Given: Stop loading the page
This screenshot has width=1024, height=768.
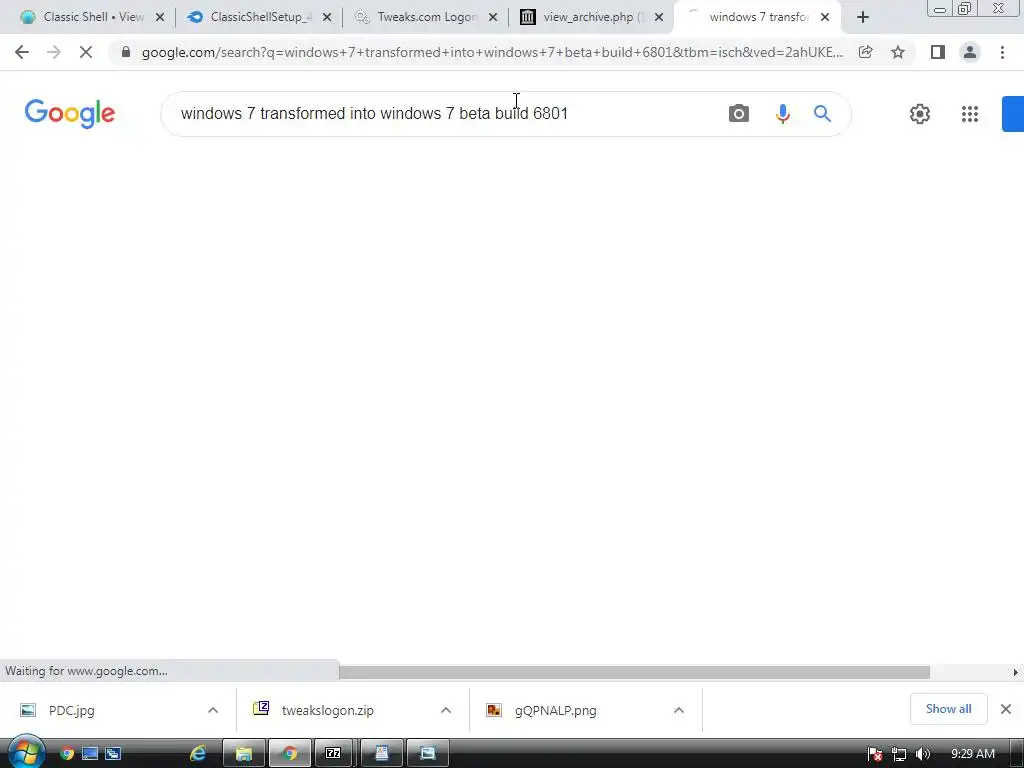Looking at the screenshot, I should pos(86,52).
